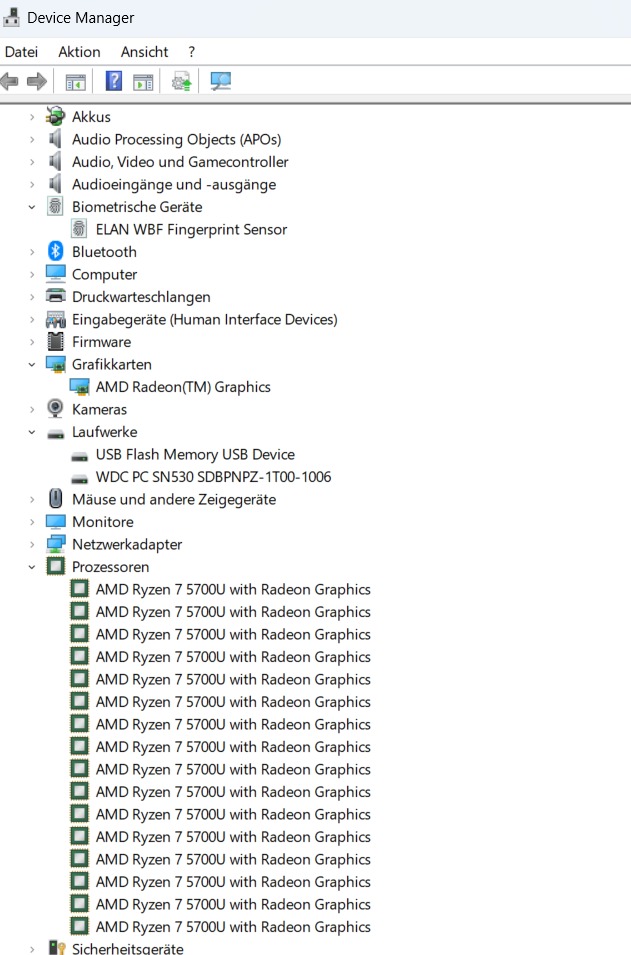Click the Back arrow toolbar icon
The height and width of the screenshot is (955, 631).
9,81
